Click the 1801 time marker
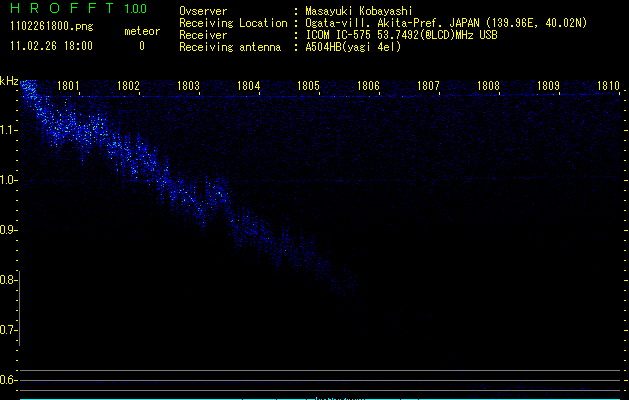The width and height of the screenshot is (629, 400). 68,86
